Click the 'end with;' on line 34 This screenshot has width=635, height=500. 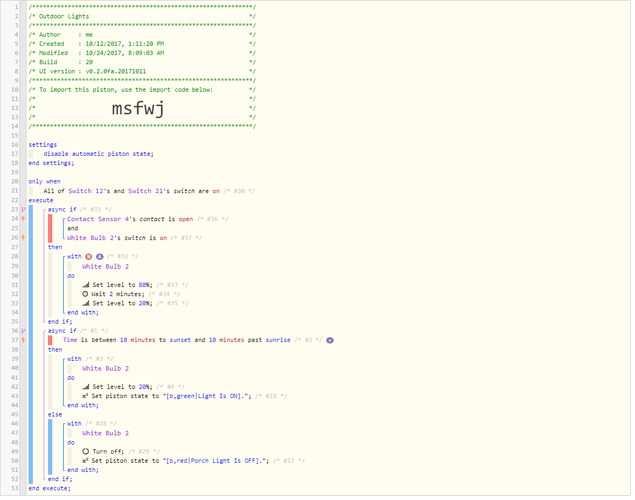(83, 313)
